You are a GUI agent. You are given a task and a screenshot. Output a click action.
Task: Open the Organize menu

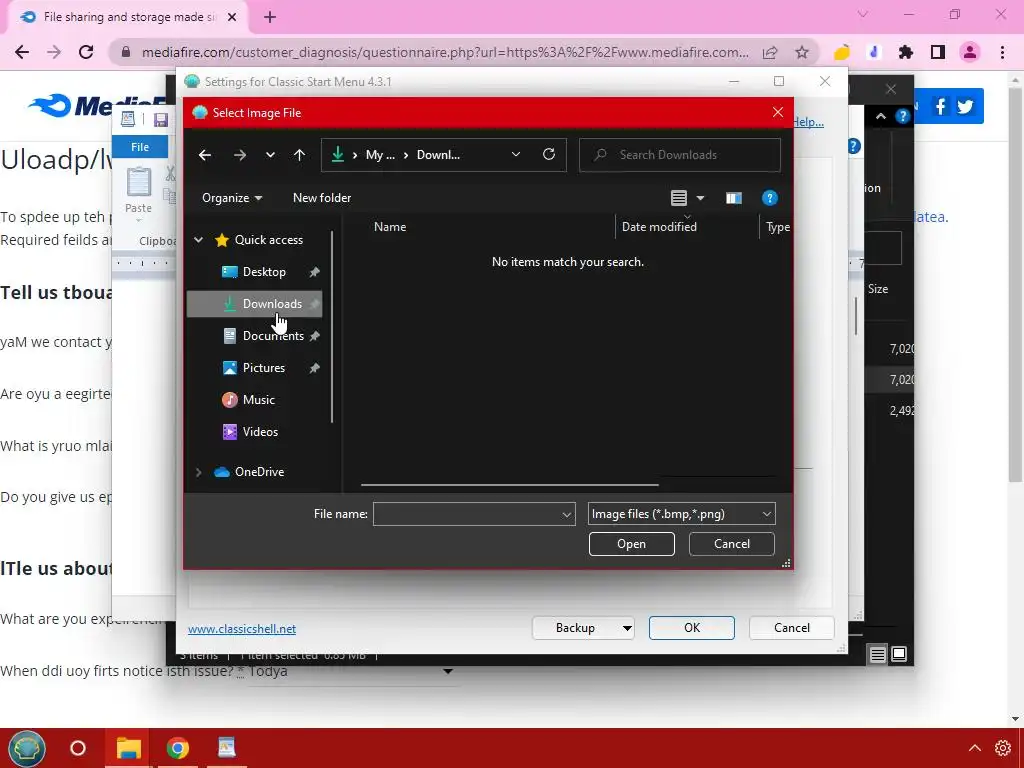click(x=232, y=198)
